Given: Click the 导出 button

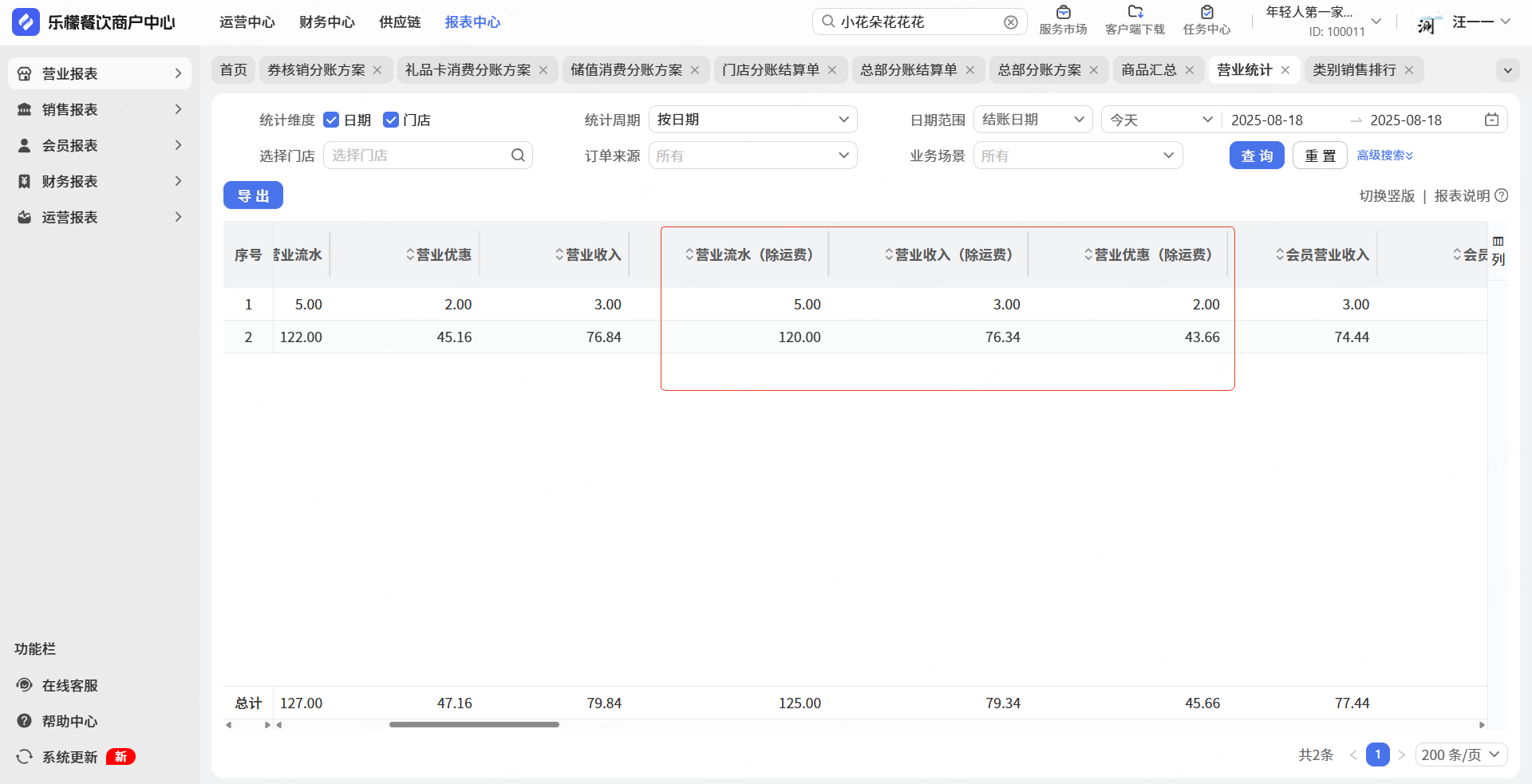Looking at the screenshot, I should tap(253, 195).
